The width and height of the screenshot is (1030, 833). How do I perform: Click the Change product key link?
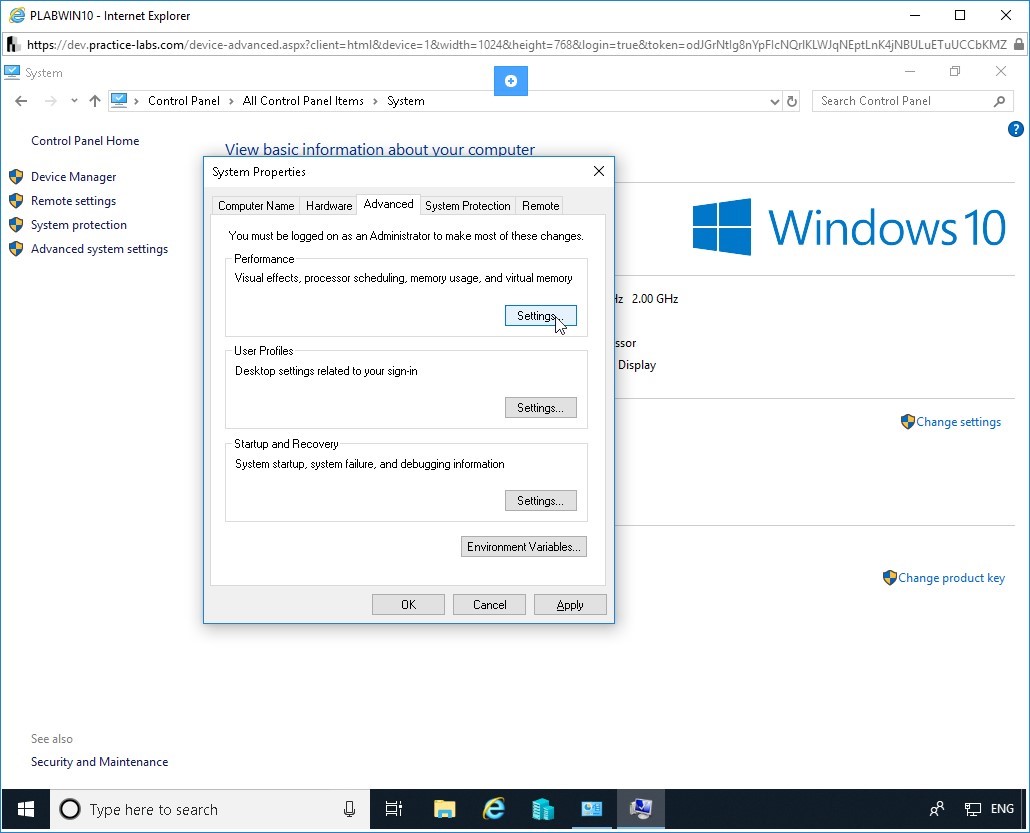tap(951, 578)
